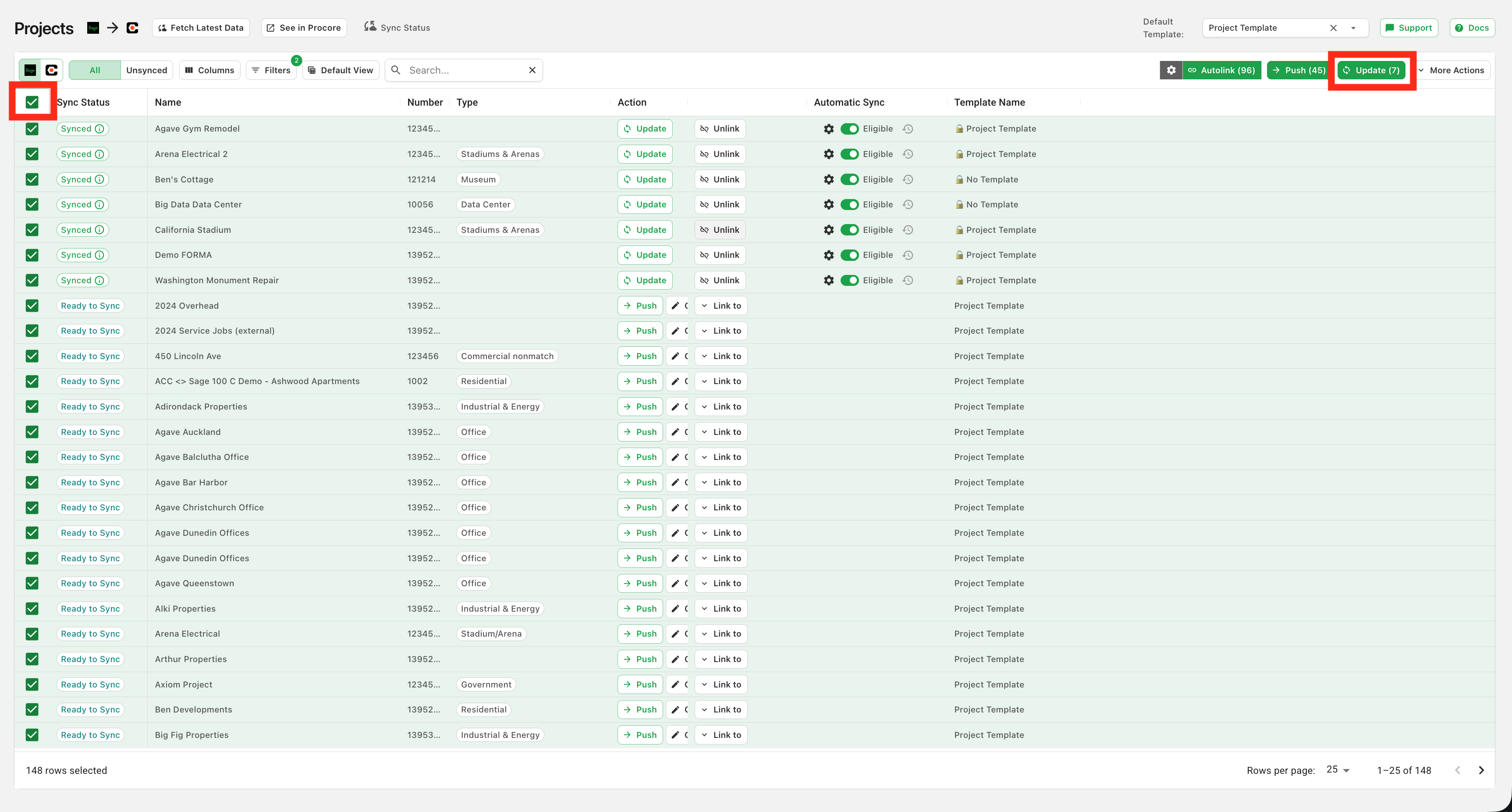Open the Default Template dropdown arrow
This screenshot has height=812, width=1512.
pyautogui.click(x=1353, y=28)
